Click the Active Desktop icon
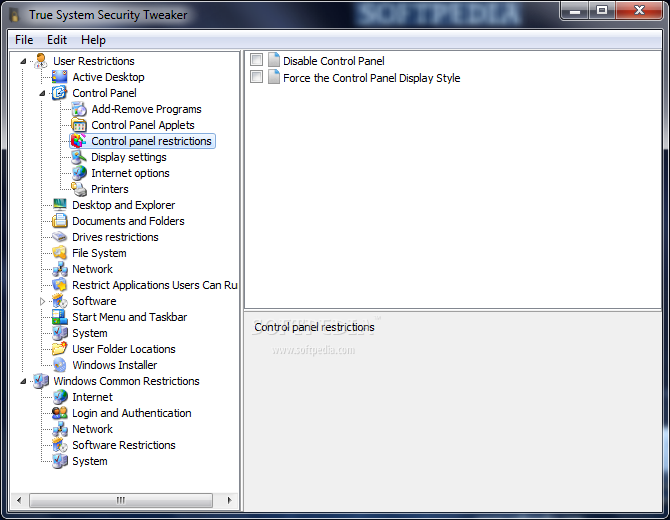 click(x=59, y=77)
